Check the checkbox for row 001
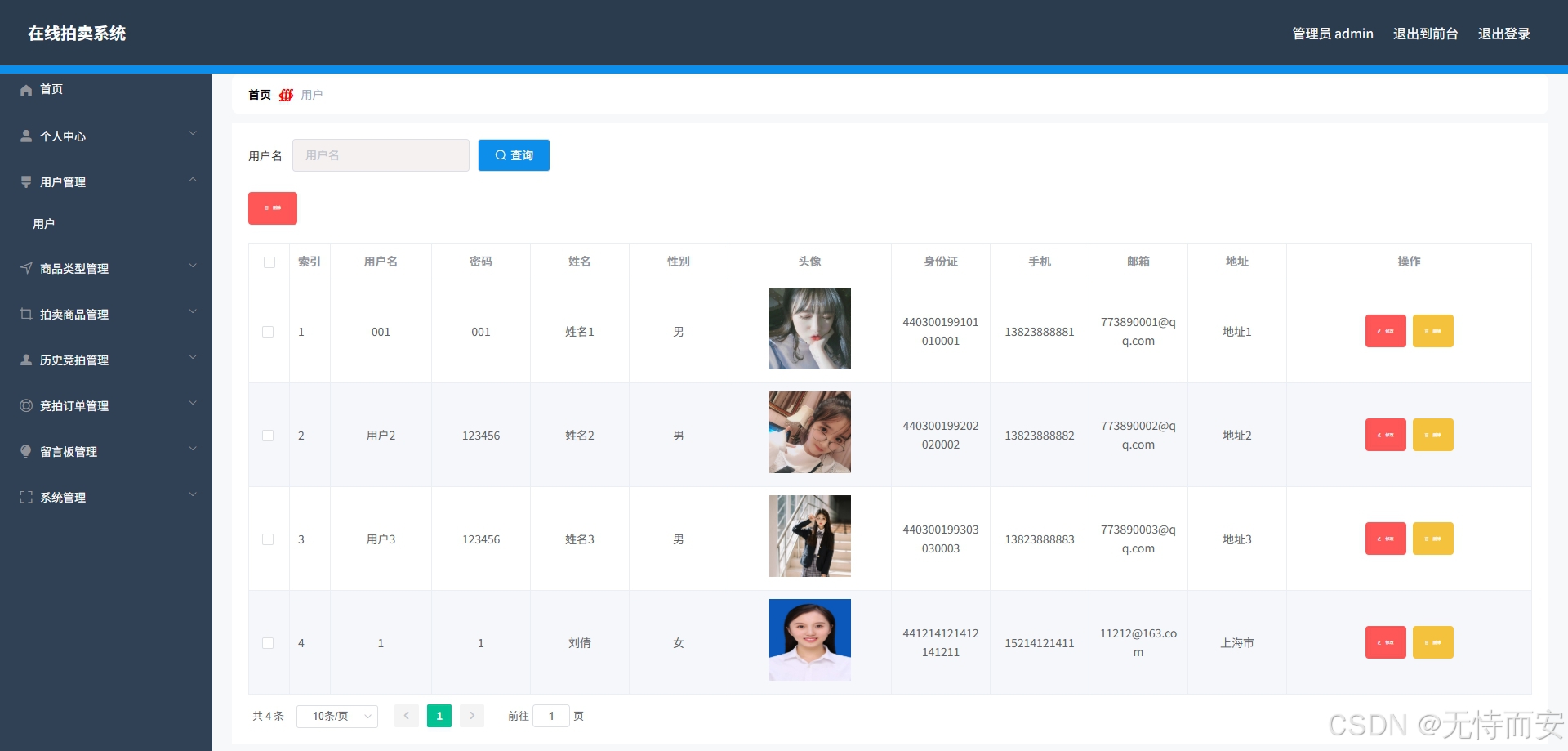Viewport: 1568px width, 751px height. pos(268,332)
